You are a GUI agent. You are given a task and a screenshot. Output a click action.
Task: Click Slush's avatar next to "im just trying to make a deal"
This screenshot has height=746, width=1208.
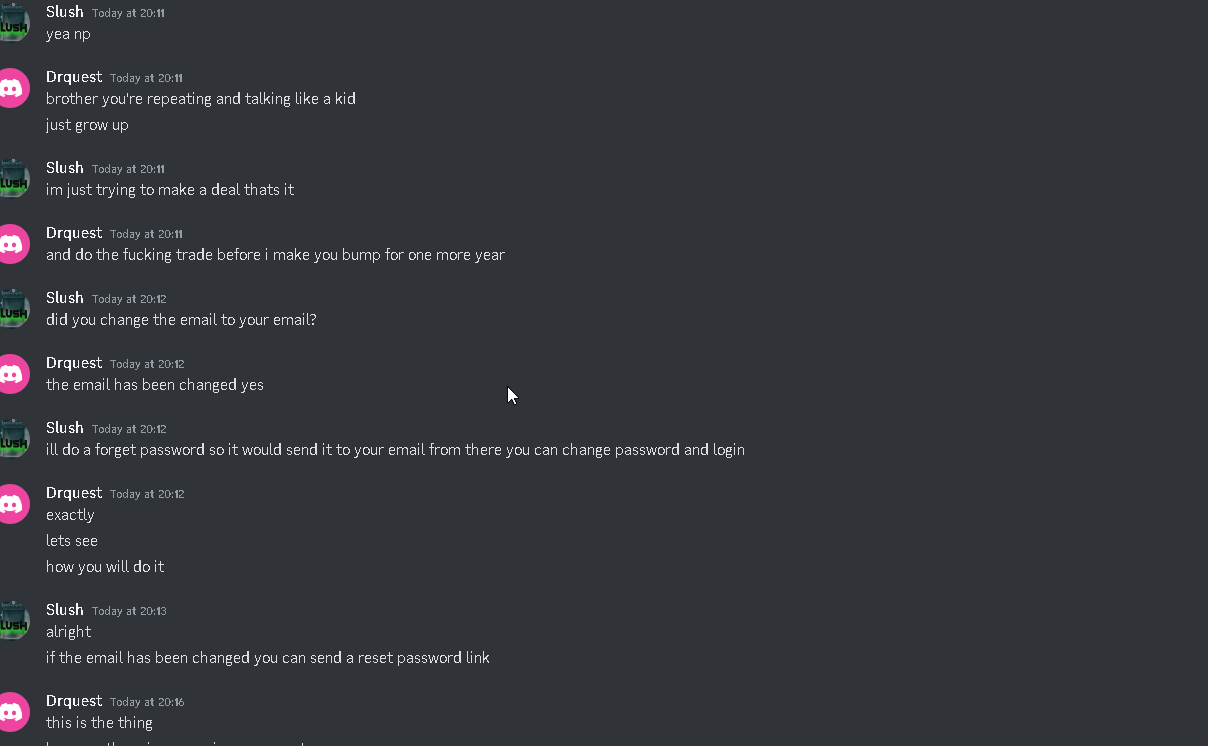tap(11, 179)
